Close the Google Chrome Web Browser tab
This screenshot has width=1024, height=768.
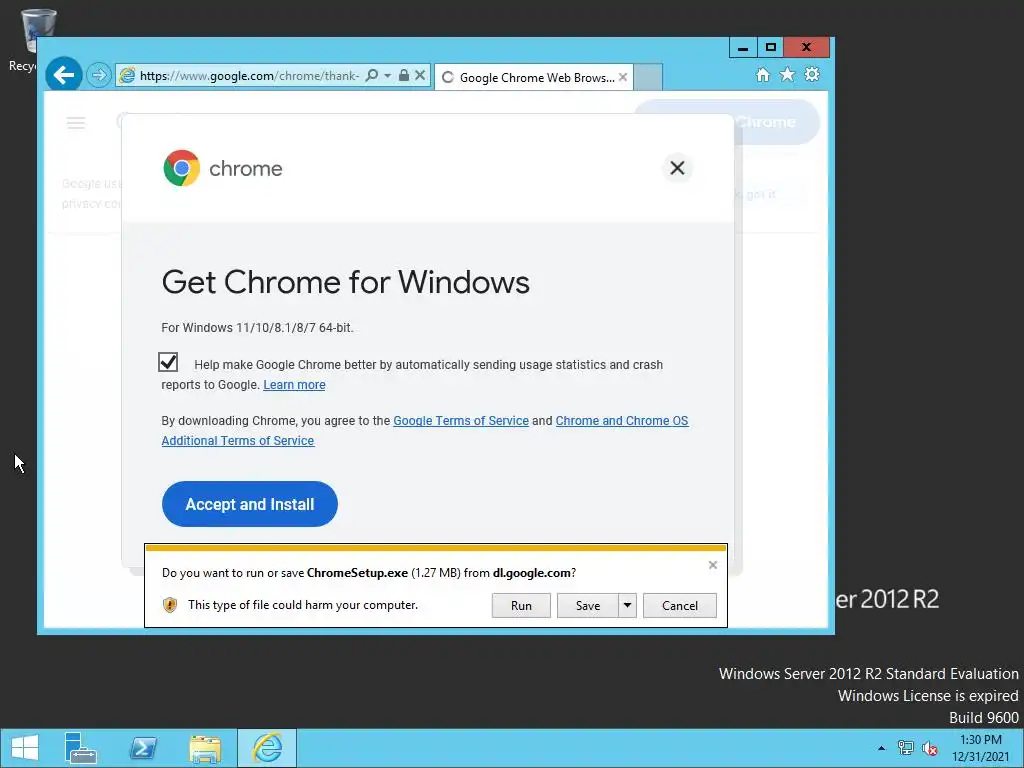click(623, 77)
